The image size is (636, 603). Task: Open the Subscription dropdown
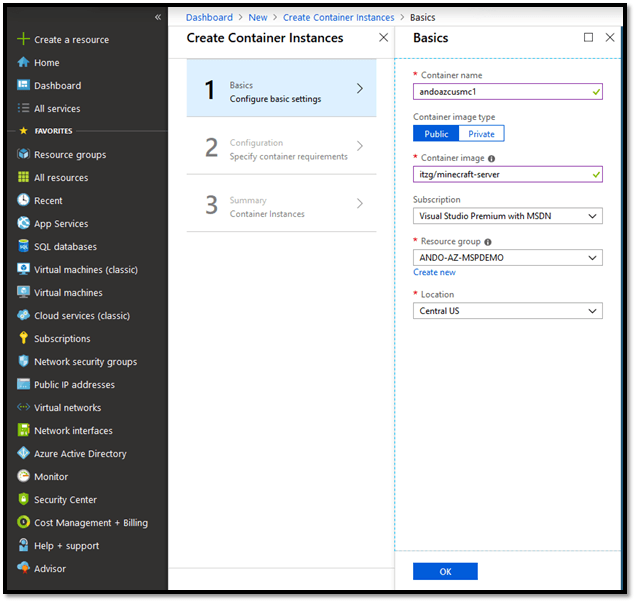click(507, 216)
